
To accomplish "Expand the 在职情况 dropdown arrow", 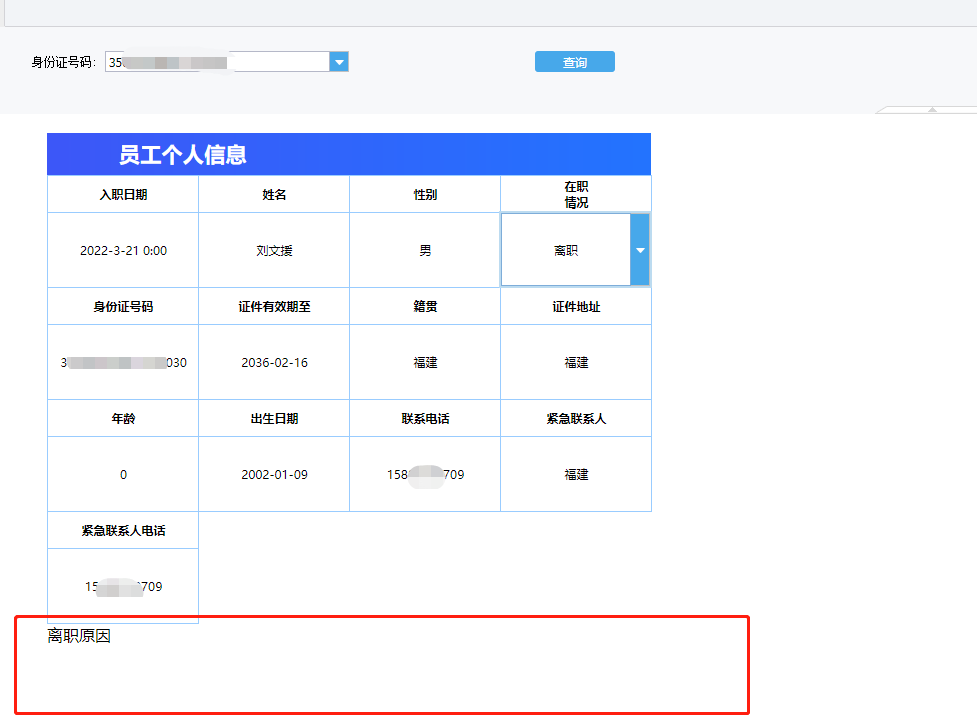I will pos(640,250).
